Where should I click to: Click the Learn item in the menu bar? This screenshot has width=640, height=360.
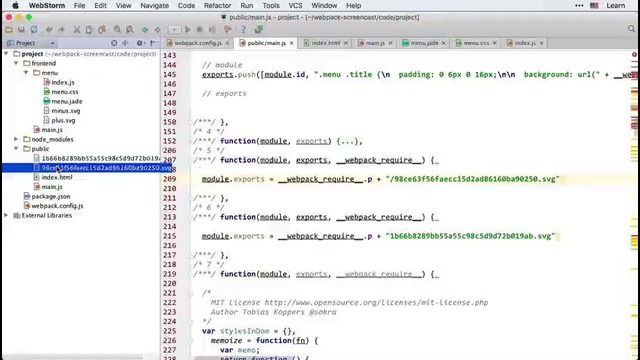click(616, 6)
